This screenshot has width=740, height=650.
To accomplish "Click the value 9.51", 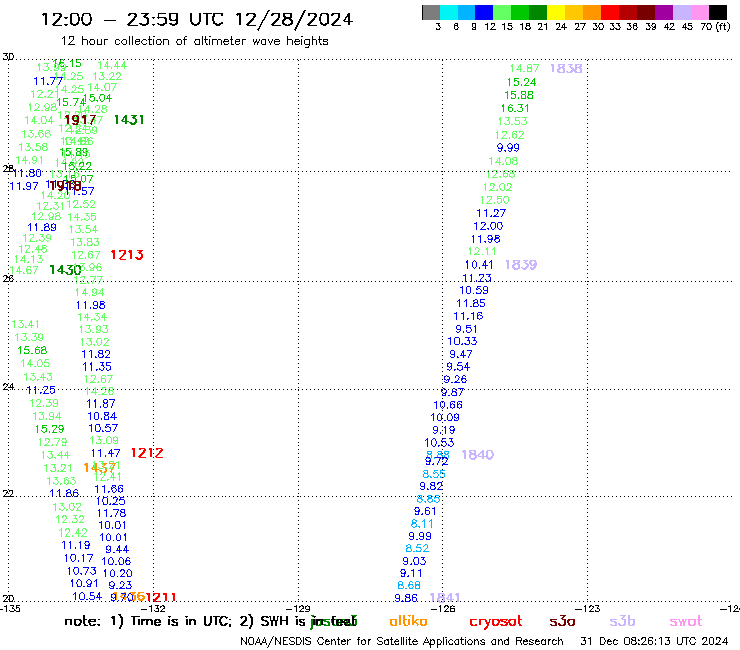I will pos(466,329).
